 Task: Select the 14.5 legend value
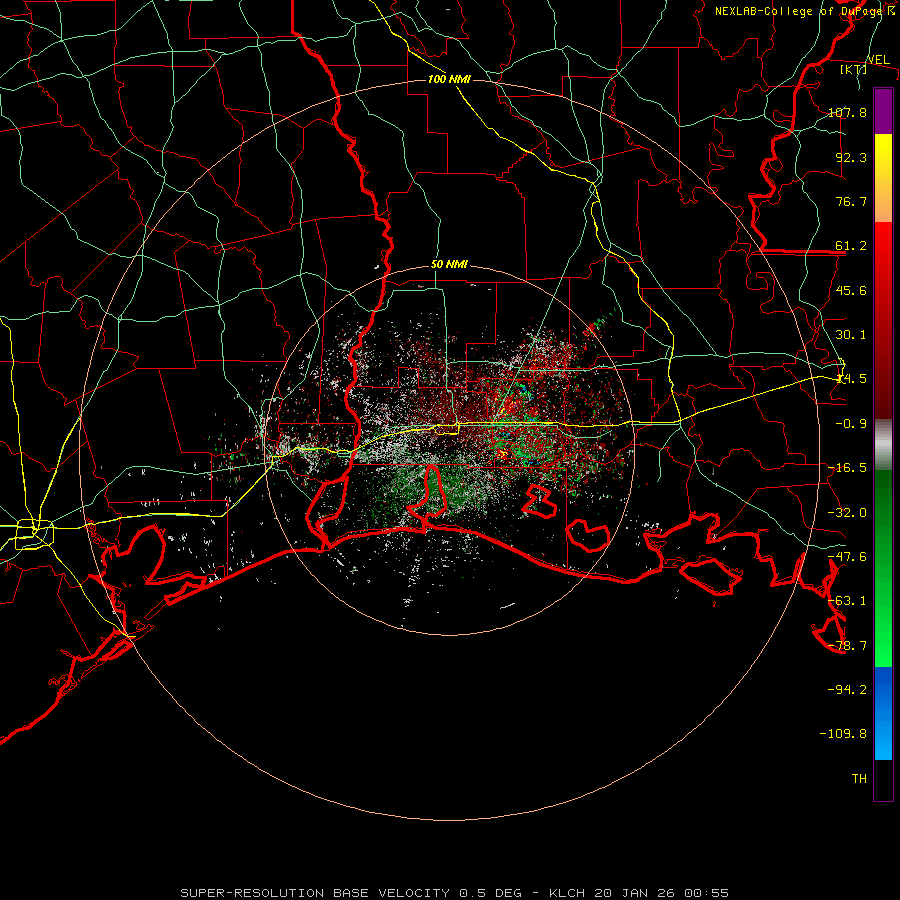pyautogui.click(x=851, y=379)
